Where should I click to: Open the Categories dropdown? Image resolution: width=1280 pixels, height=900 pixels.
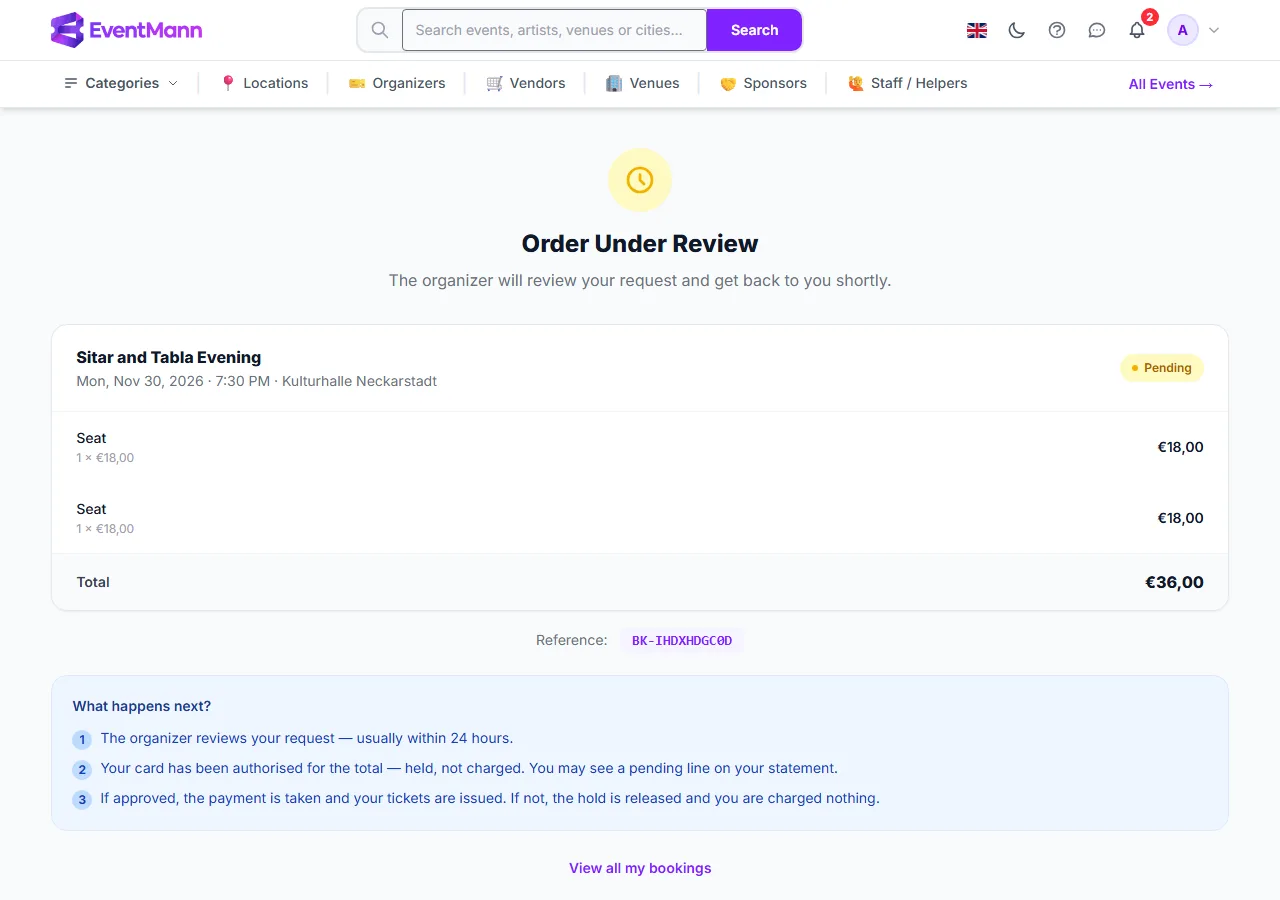pyautogui.click(x=121, y=83)
